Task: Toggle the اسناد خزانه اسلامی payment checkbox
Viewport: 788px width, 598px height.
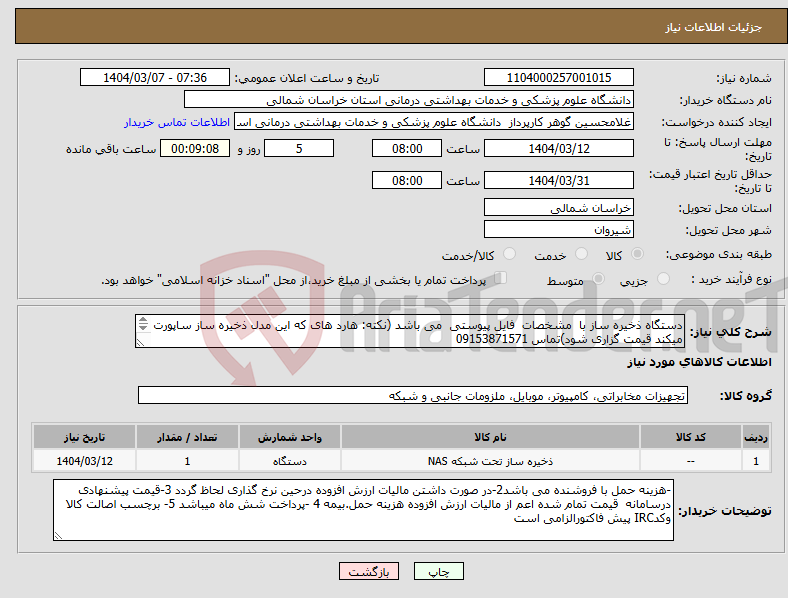Action: tap(500, 277)
